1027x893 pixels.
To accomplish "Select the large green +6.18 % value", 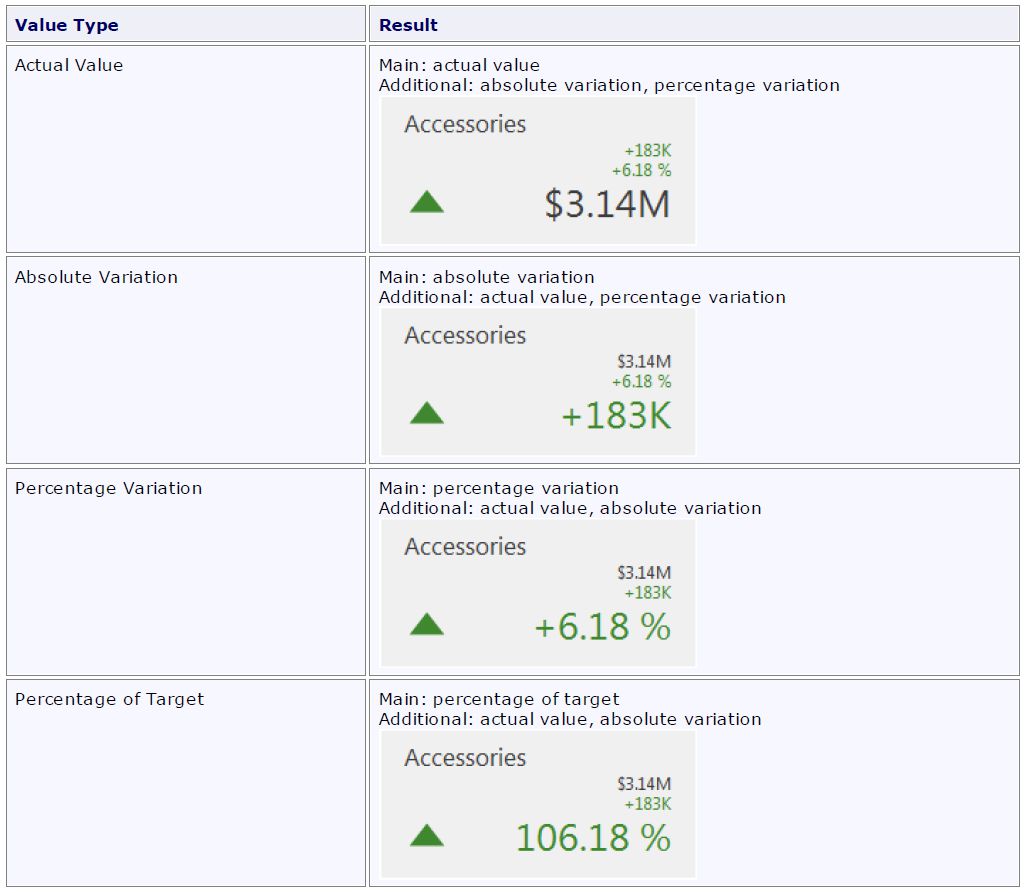I will click(602, 627).
